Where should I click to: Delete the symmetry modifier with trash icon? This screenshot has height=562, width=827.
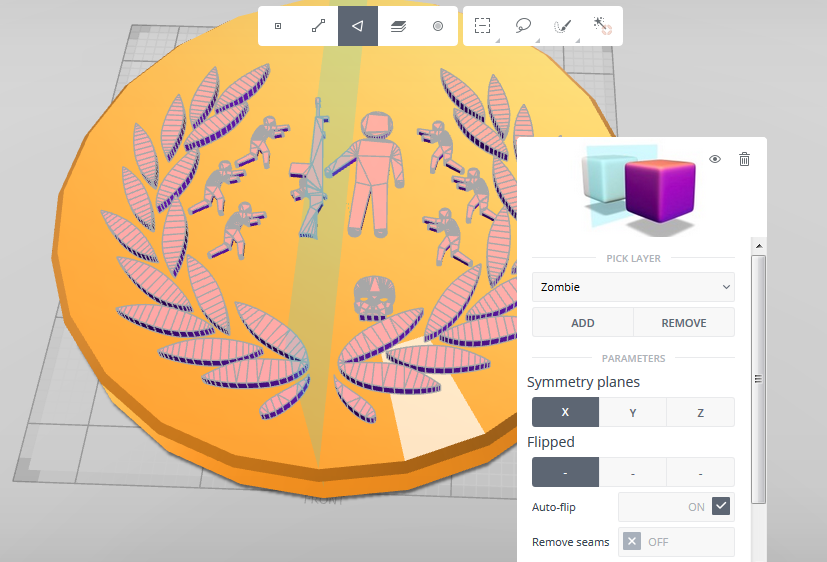(x=744, y=159)
